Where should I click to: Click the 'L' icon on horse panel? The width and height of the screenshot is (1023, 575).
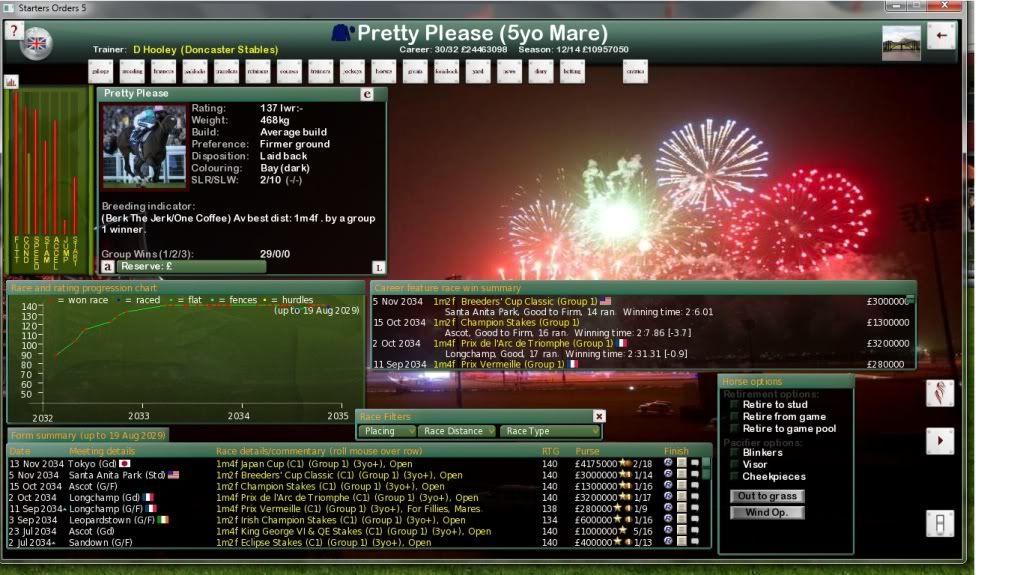tap(378, 267)
